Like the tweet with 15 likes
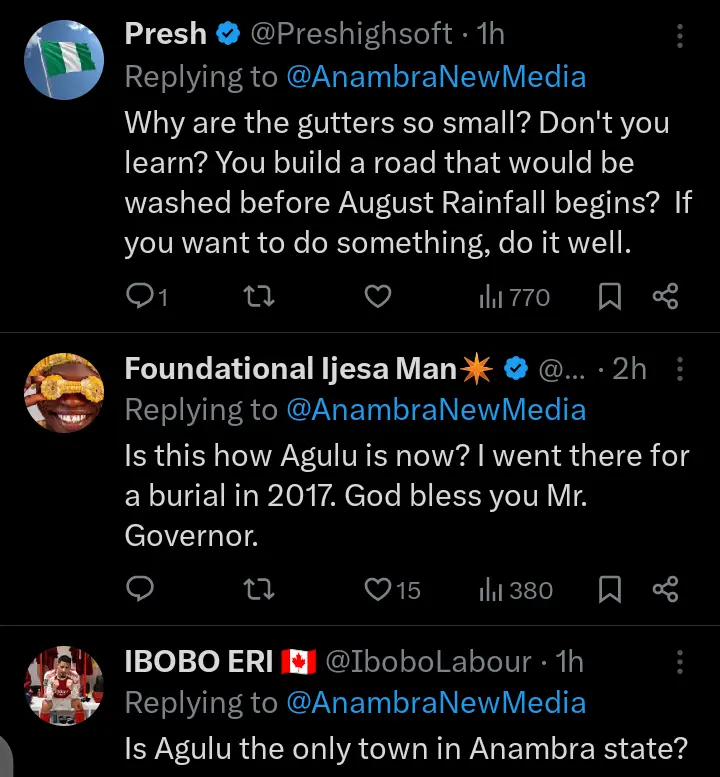The height and width of the screenshot is (777, 720). (377, 589)
